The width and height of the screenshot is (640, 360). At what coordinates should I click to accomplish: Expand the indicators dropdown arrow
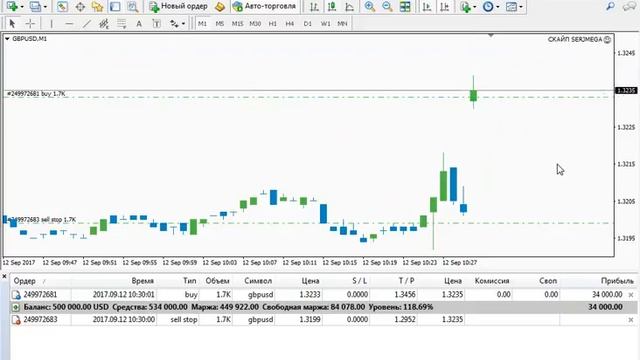coord(474,7)
